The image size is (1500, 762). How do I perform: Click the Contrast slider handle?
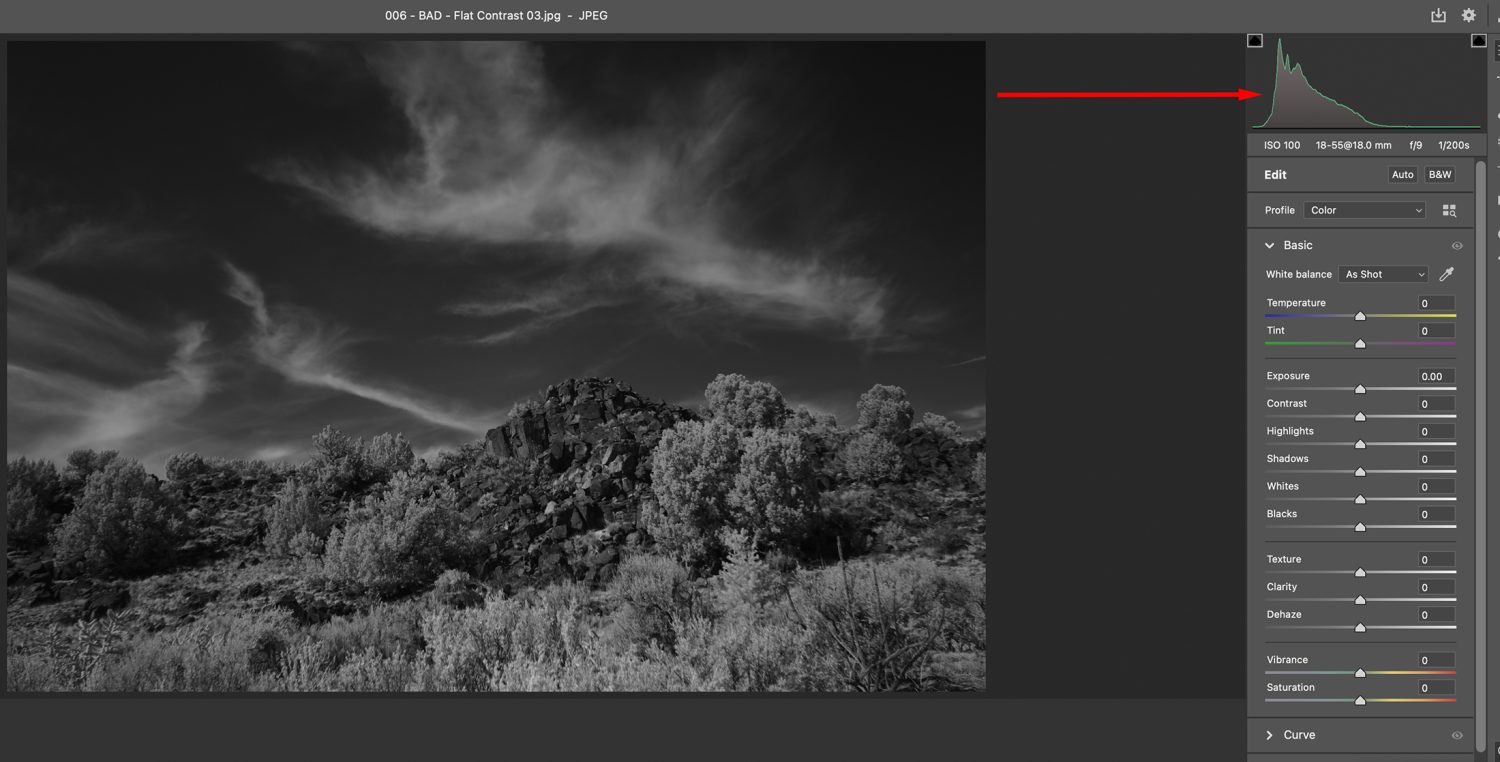[1360, 417]
